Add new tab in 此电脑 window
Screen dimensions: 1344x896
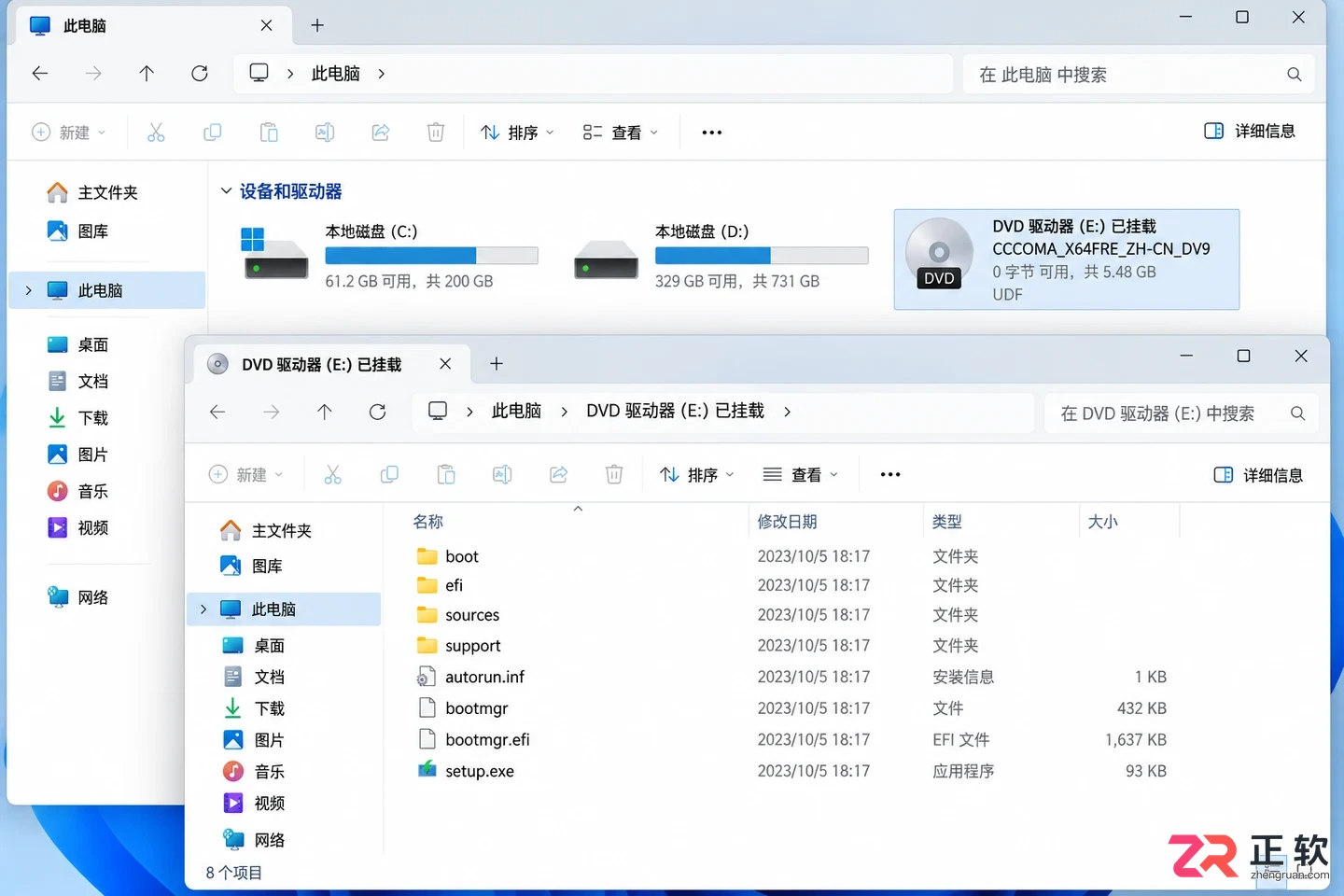[x=317, y=25]
